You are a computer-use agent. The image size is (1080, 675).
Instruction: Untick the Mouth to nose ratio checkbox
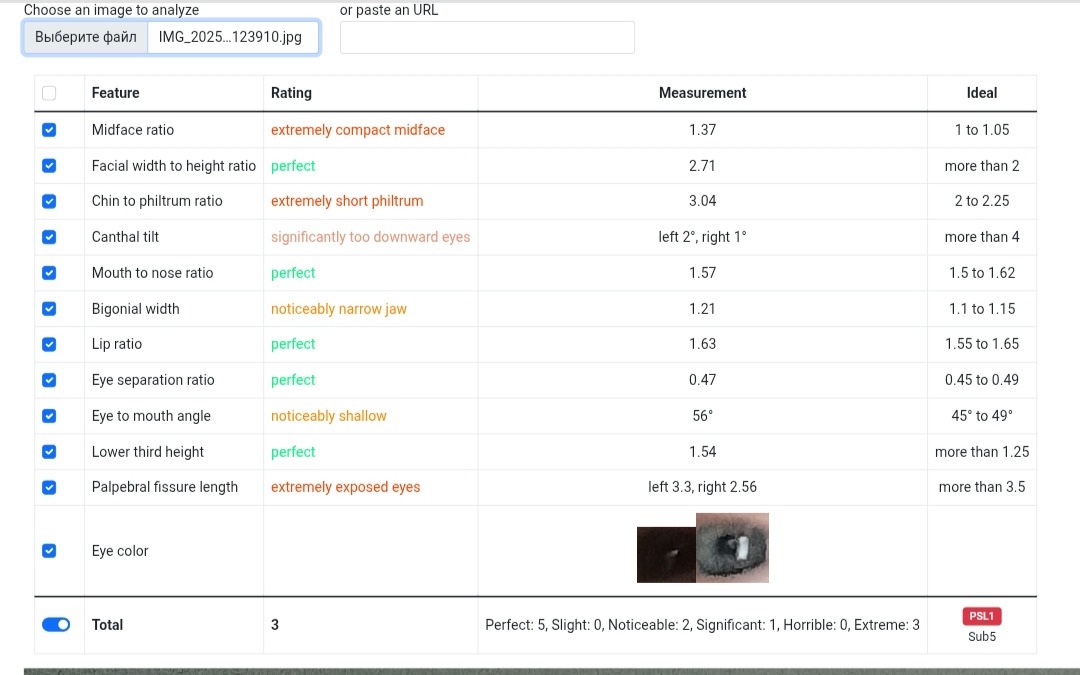pos(49,273)
